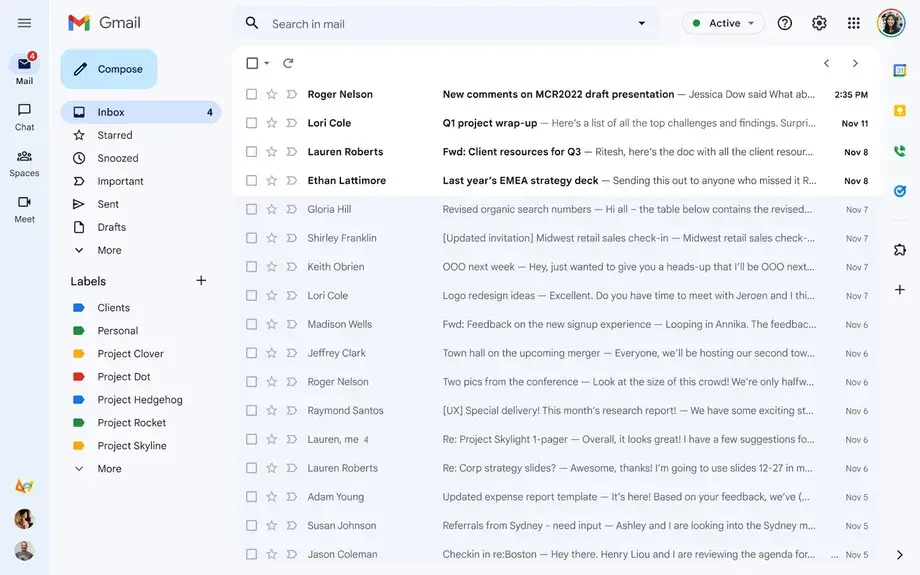Select the Adam Young email checkbox

[251, 496]
